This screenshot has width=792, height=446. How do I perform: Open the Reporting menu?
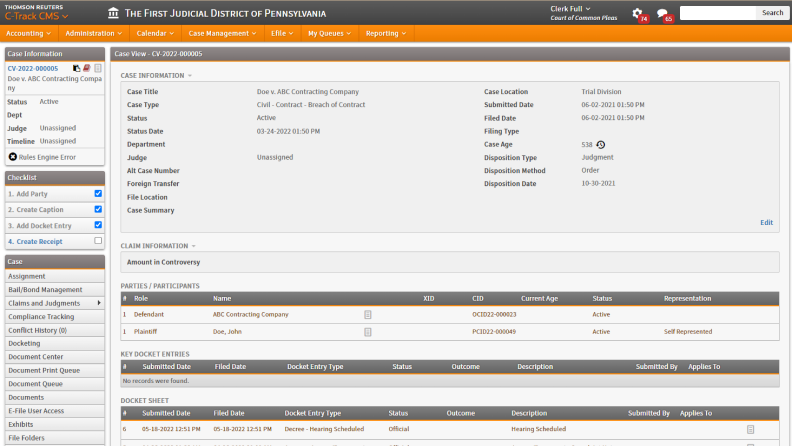[385, 33]
